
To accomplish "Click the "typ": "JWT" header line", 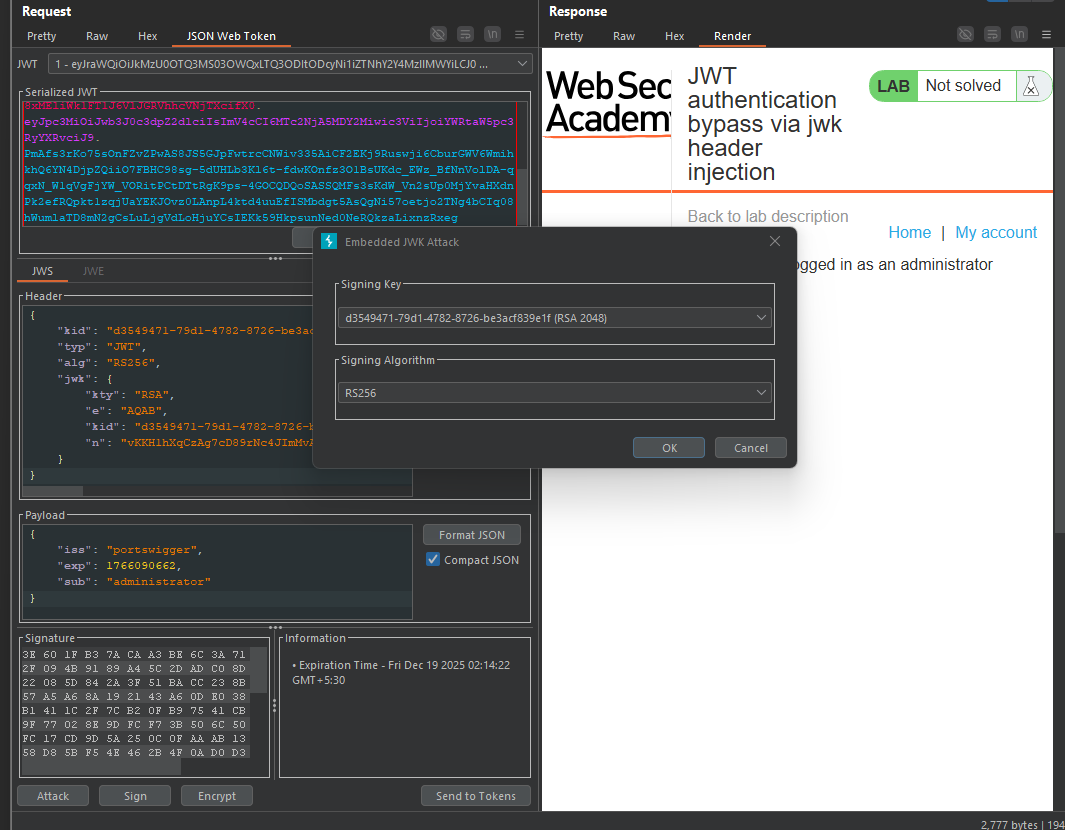I will tap(102, 346).
